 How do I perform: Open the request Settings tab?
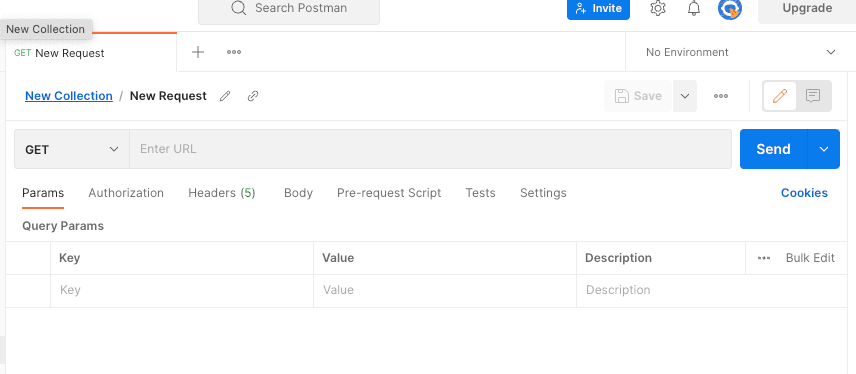coord(543,193)
